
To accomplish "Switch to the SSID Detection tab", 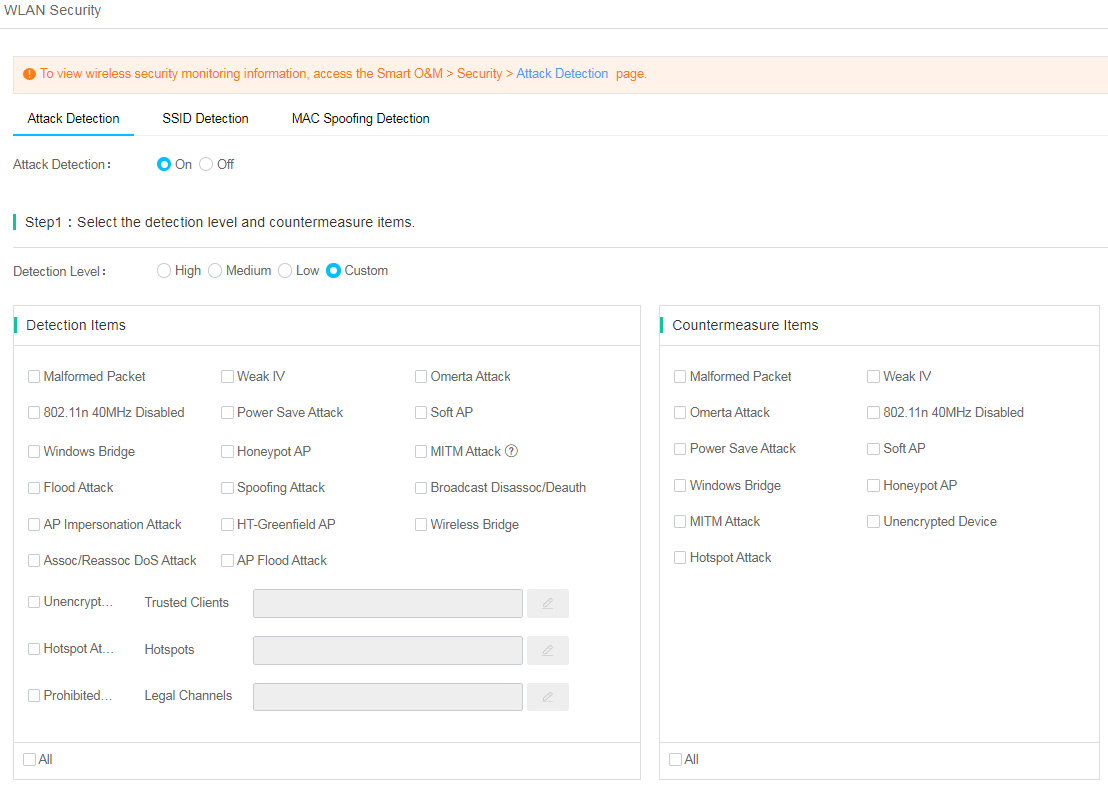I will click(x=205, y=118).
